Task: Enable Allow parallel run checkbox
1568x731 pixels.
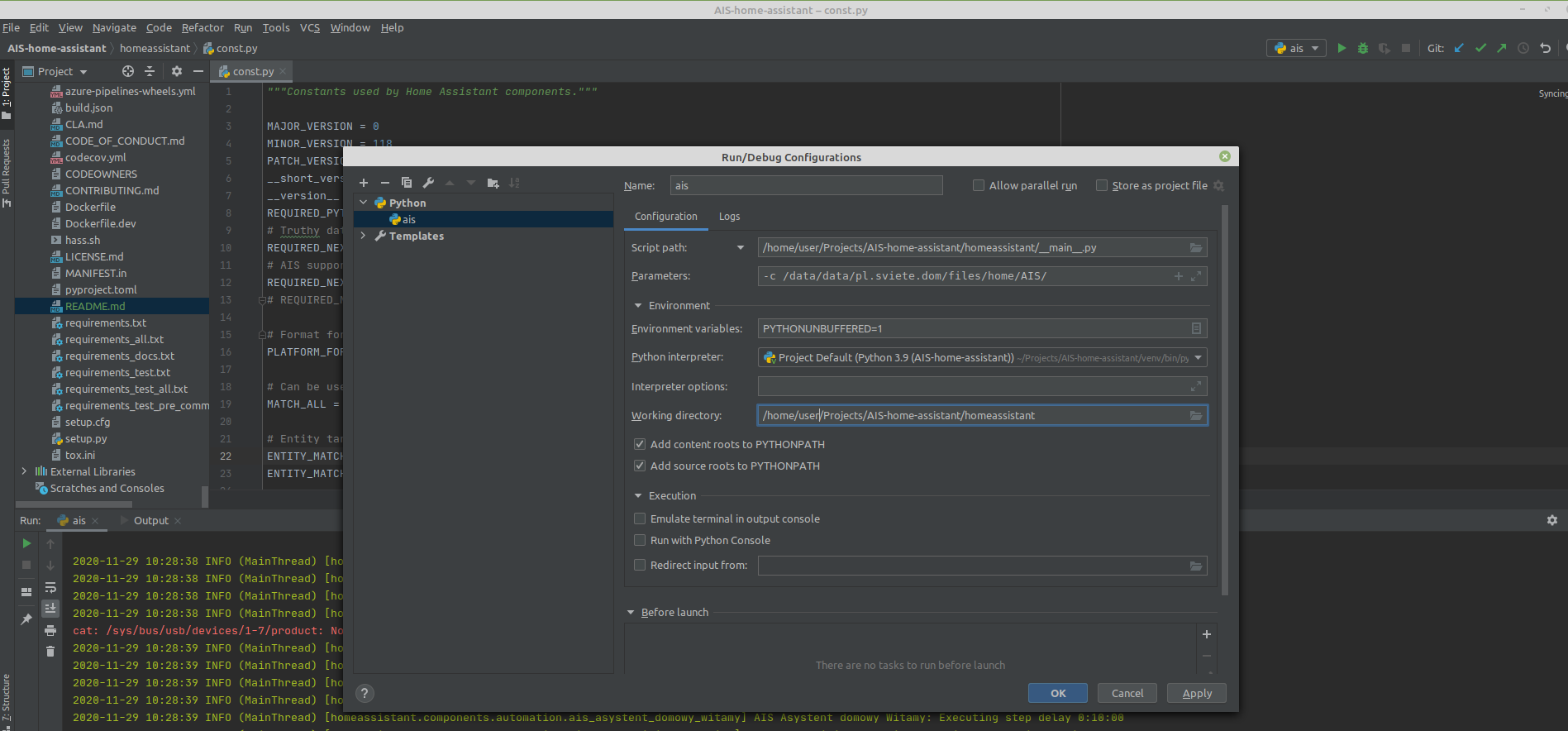Action: (979, 185)
